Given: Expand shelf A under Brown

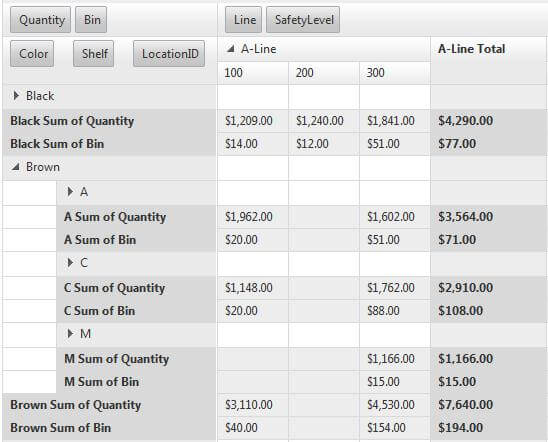Looking at the screenshot, I should click(70, 191).
